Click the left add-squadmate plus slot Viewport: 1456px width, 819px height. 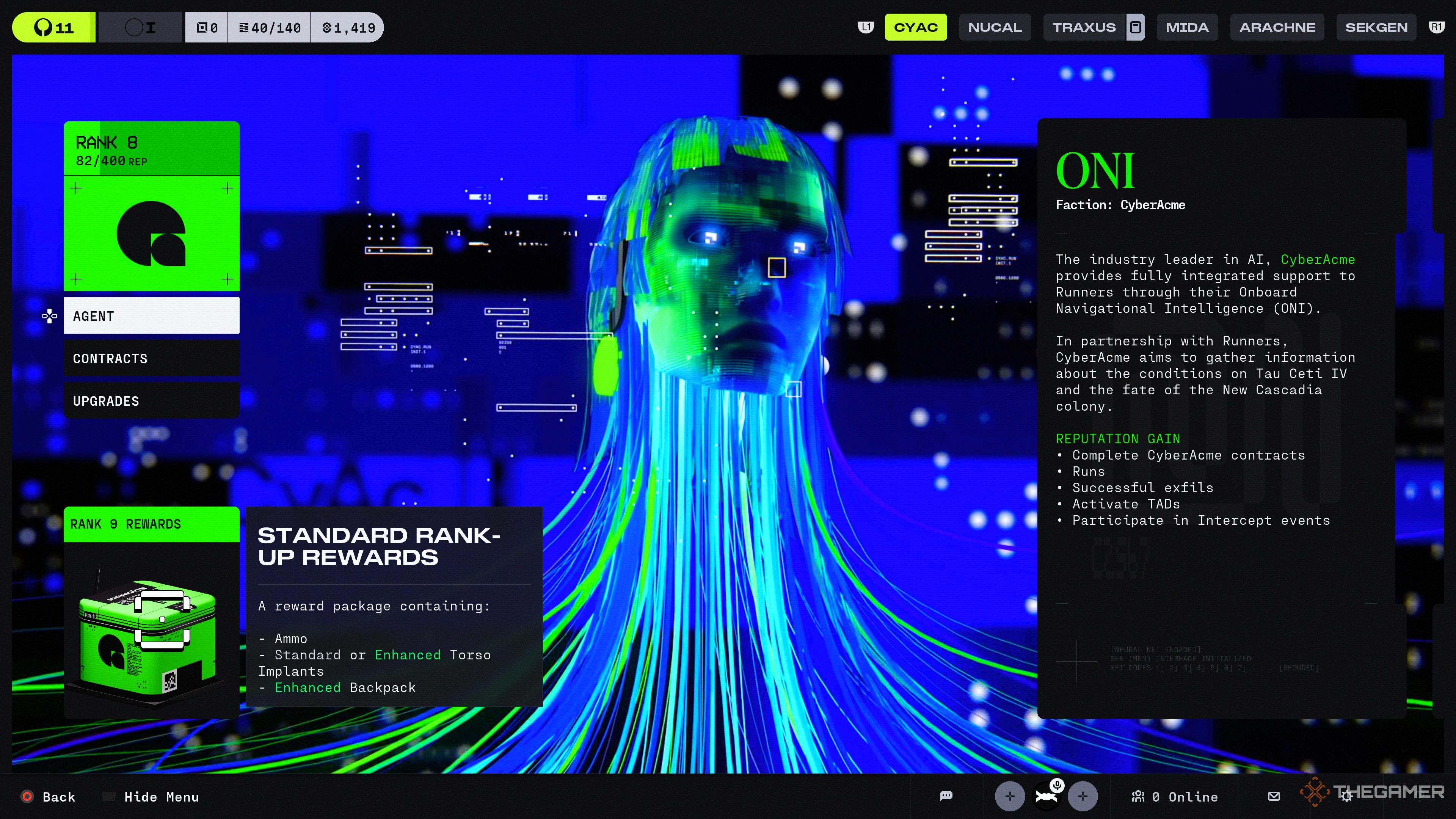click(x=1009, y=796)
